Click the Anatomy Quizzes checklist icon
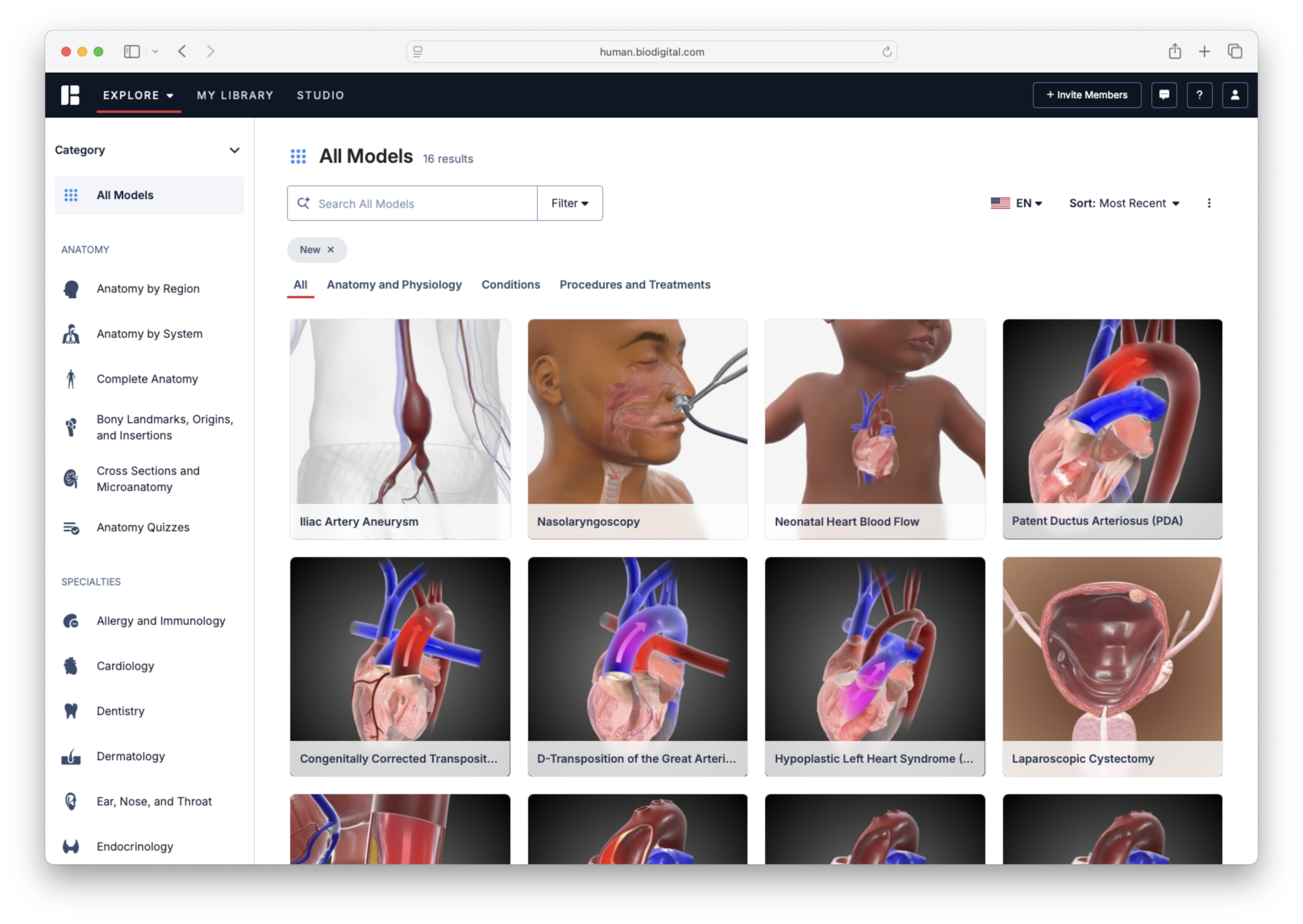Image resolution: width=1303 pixels, height=924 pixels. click(71, 527)
